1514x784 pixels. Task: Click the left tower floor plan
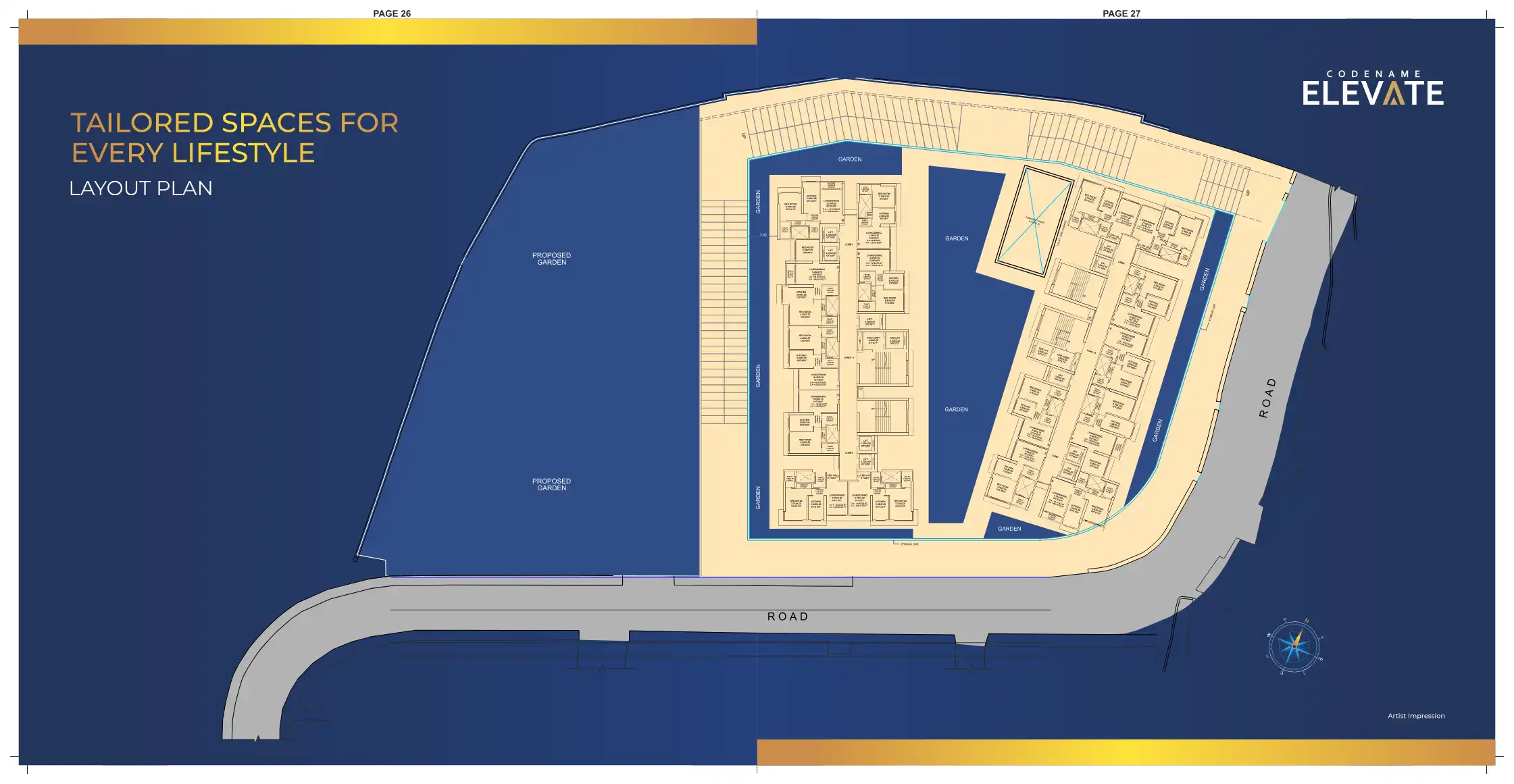tap(844, 351)
